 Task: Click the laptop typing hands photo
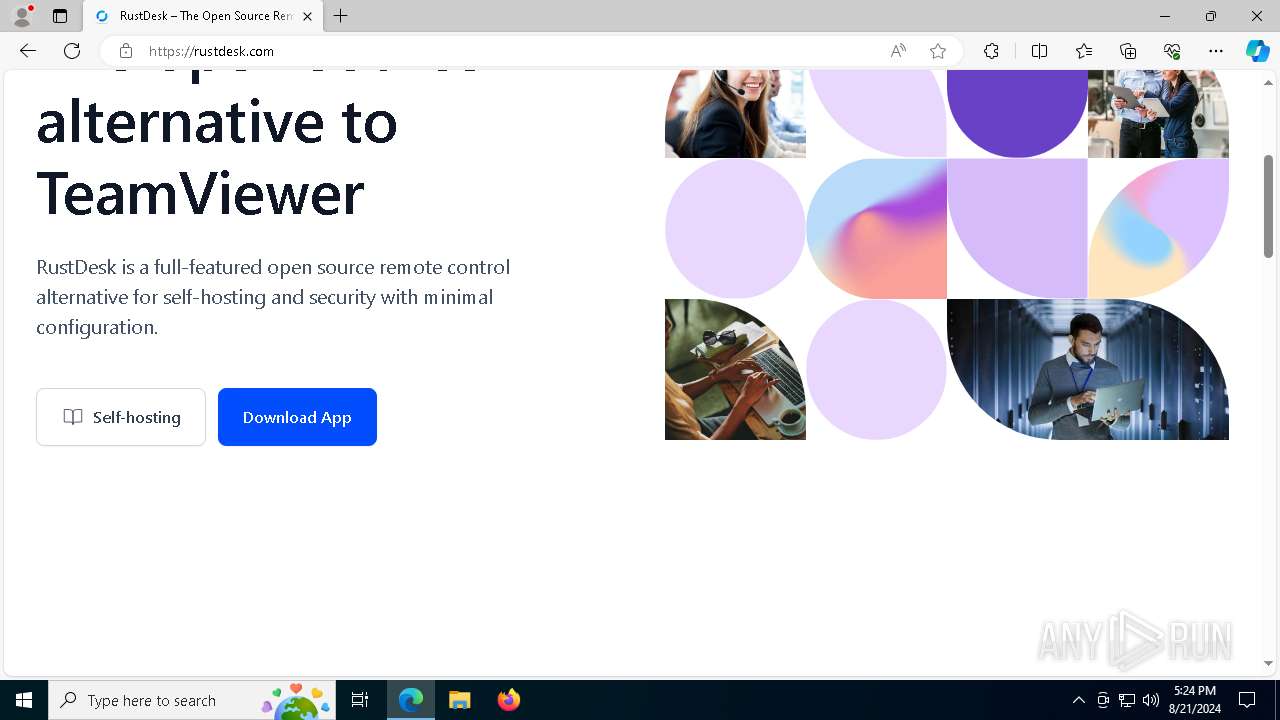(735, 369)
